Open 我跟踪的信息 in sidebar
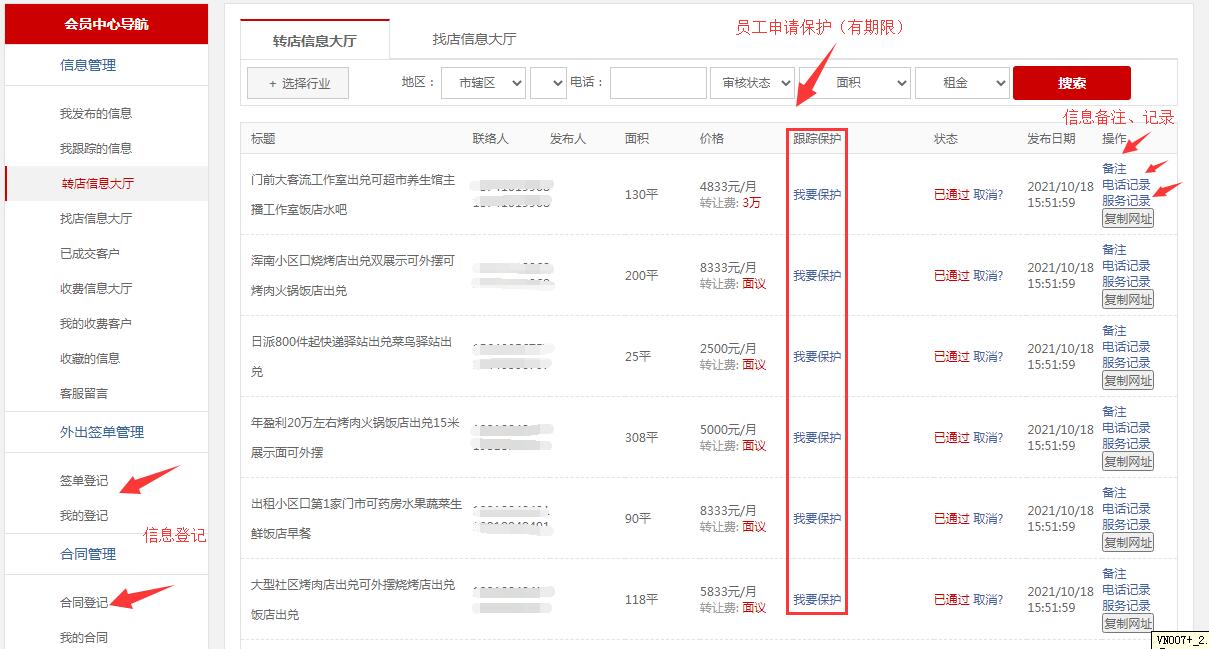 (96, 148)
